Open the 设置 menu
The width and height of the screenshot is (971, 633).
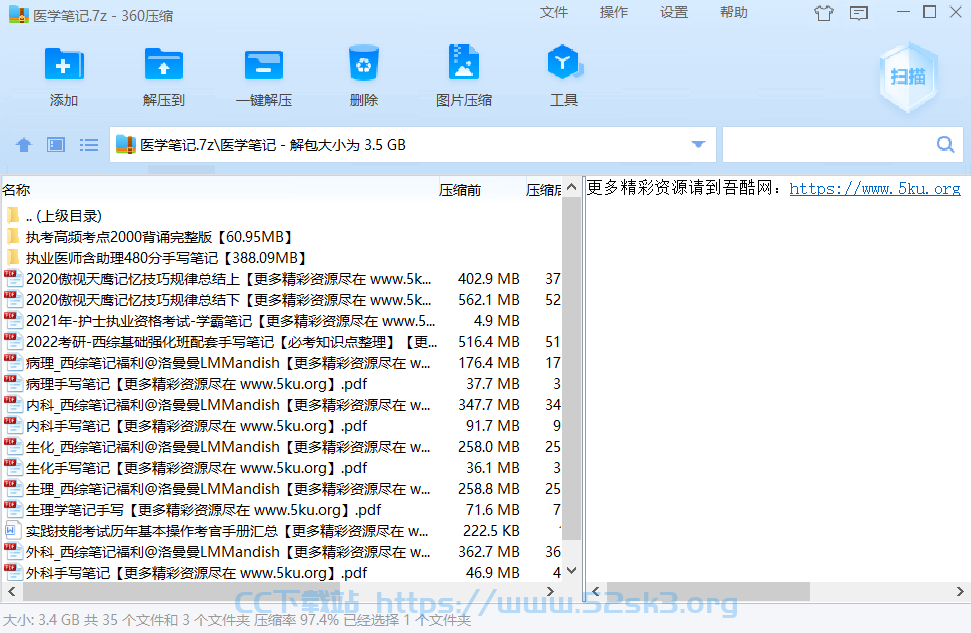click(x=674, y=12)
